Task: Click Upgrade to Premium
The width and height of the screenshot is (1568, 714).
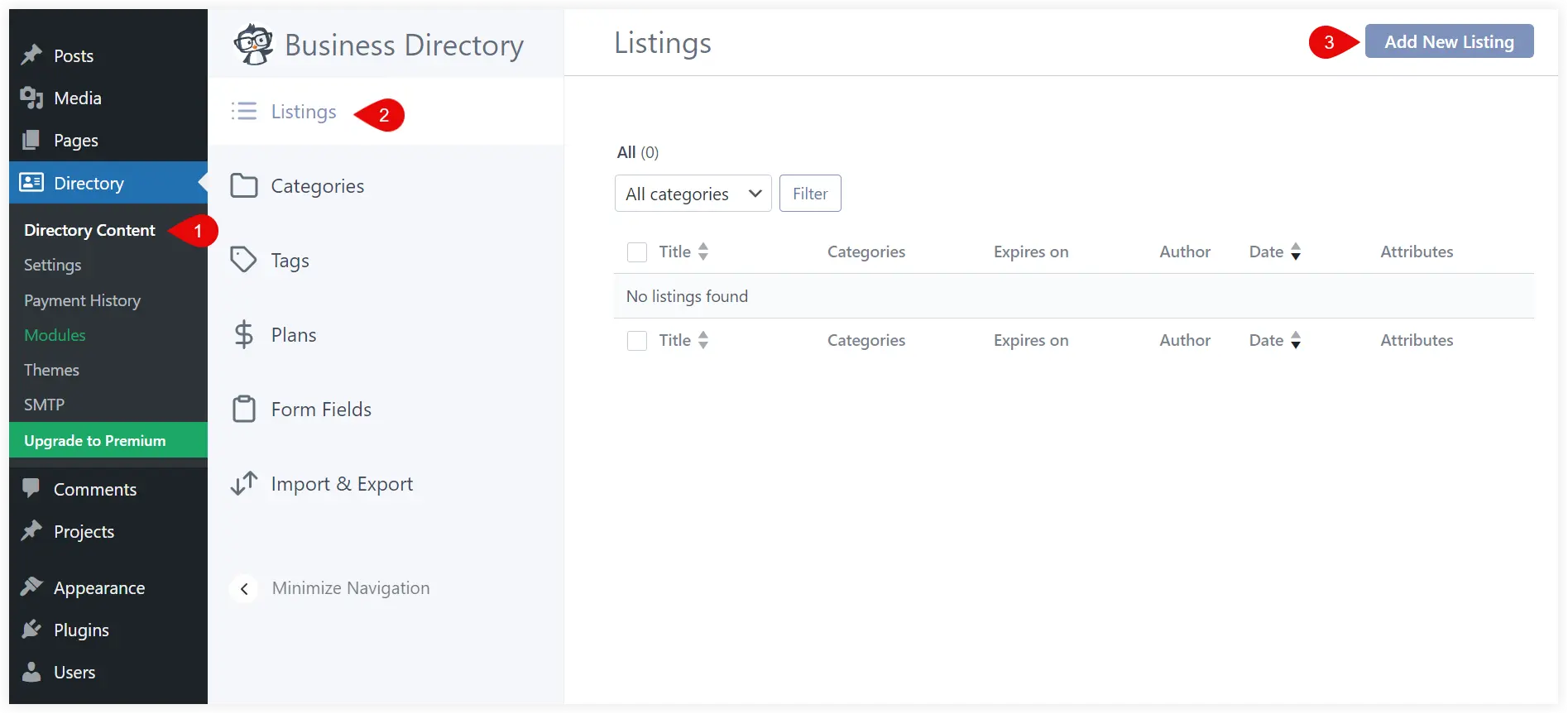Action: pyautogui.click(x=108, y=440)
